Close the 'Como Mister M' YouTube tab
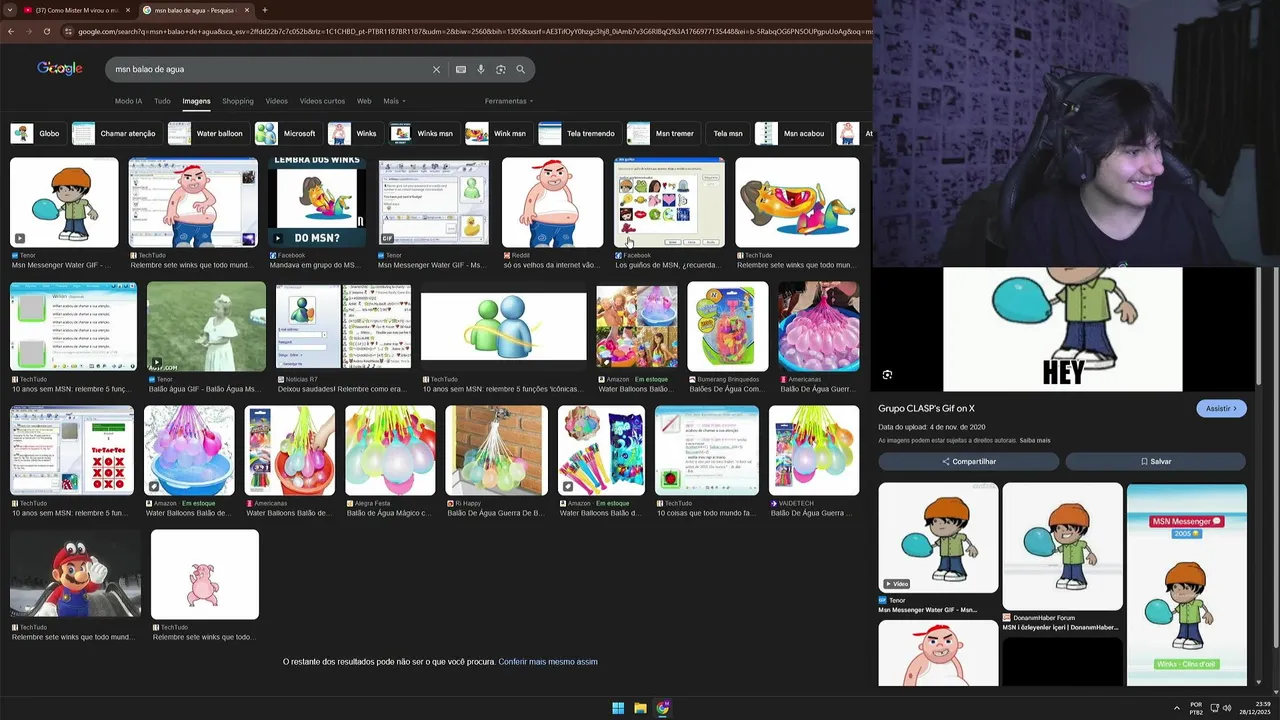Screen dimensions: 1280x720 pyautogui.click(x=127, y=10)
